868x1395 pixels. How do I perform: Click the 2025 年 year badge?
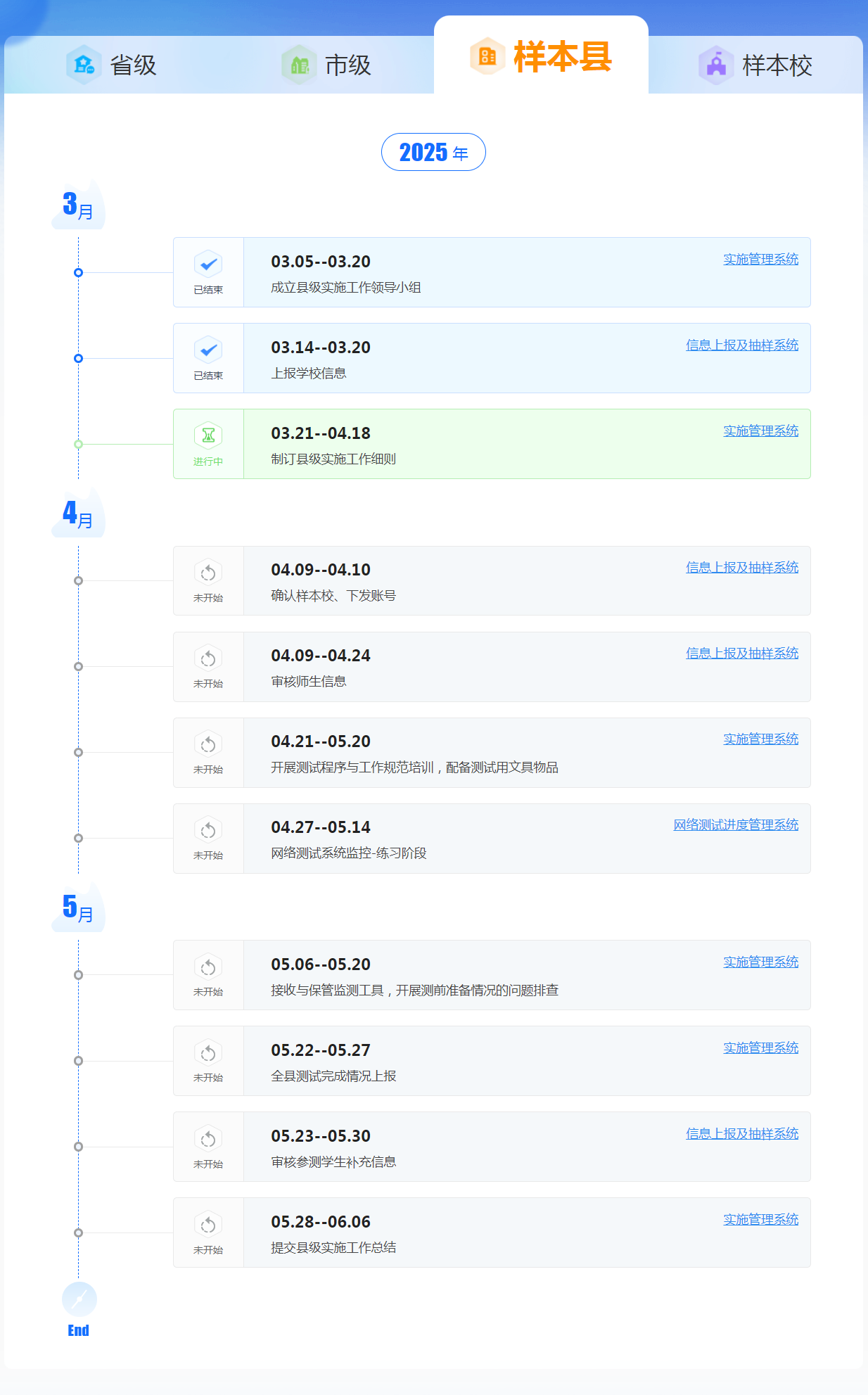click(433, 152)
